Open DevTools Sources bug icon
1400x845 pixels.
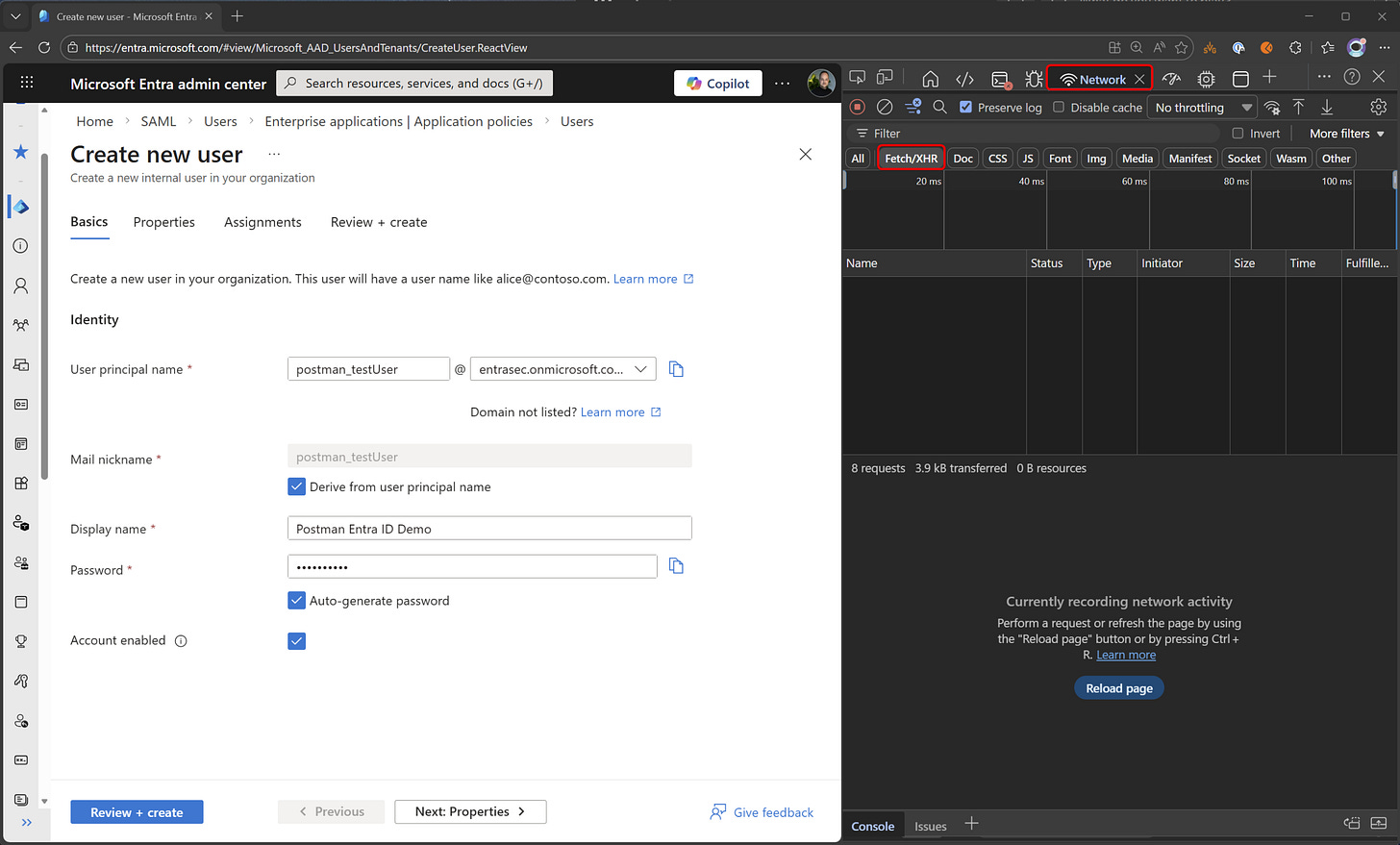(1034, 79)
